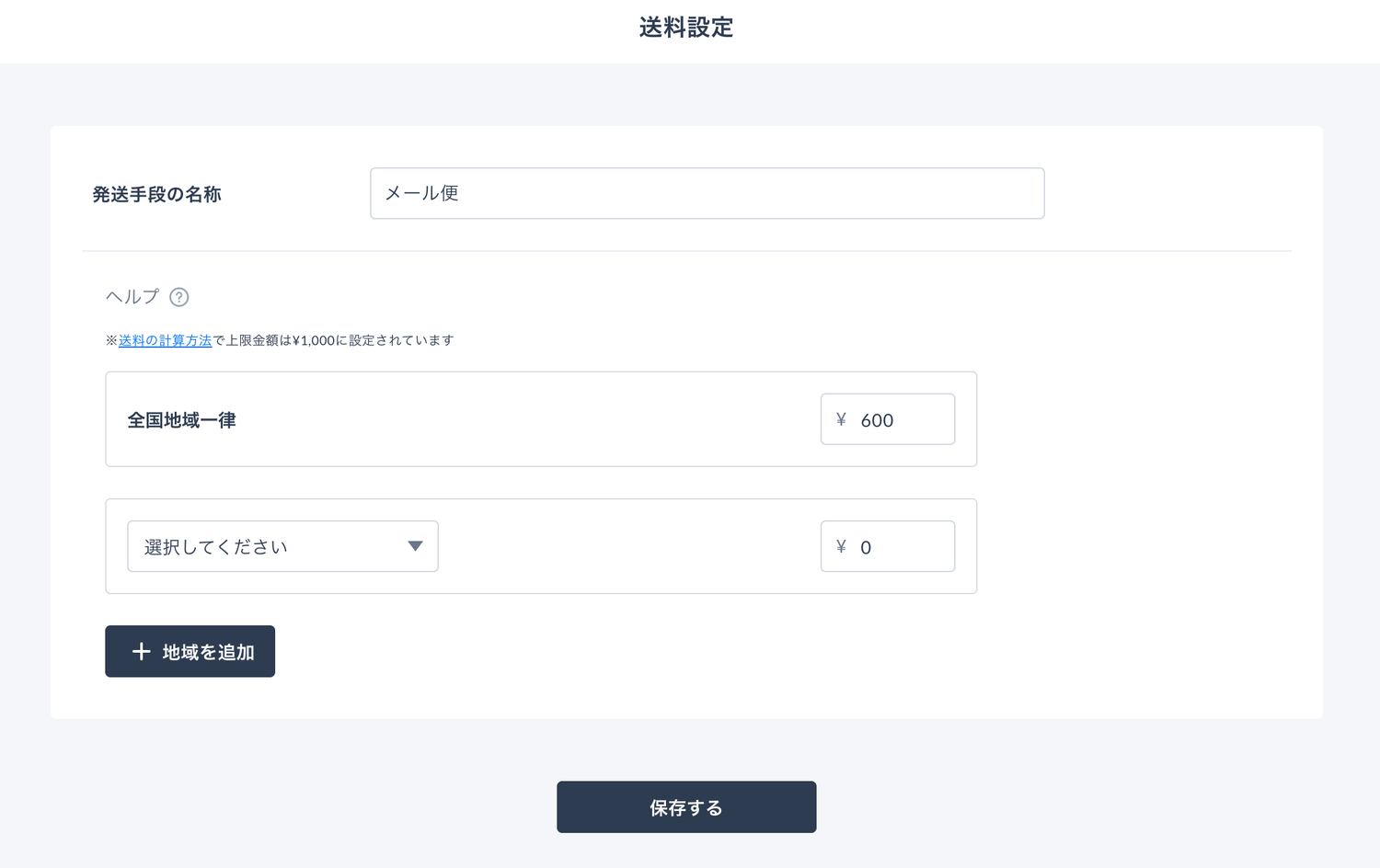This screenshot has height=868, width=1380.
Task: Click the ¥1,000 limit notice text
Action: tap(280, 339)
